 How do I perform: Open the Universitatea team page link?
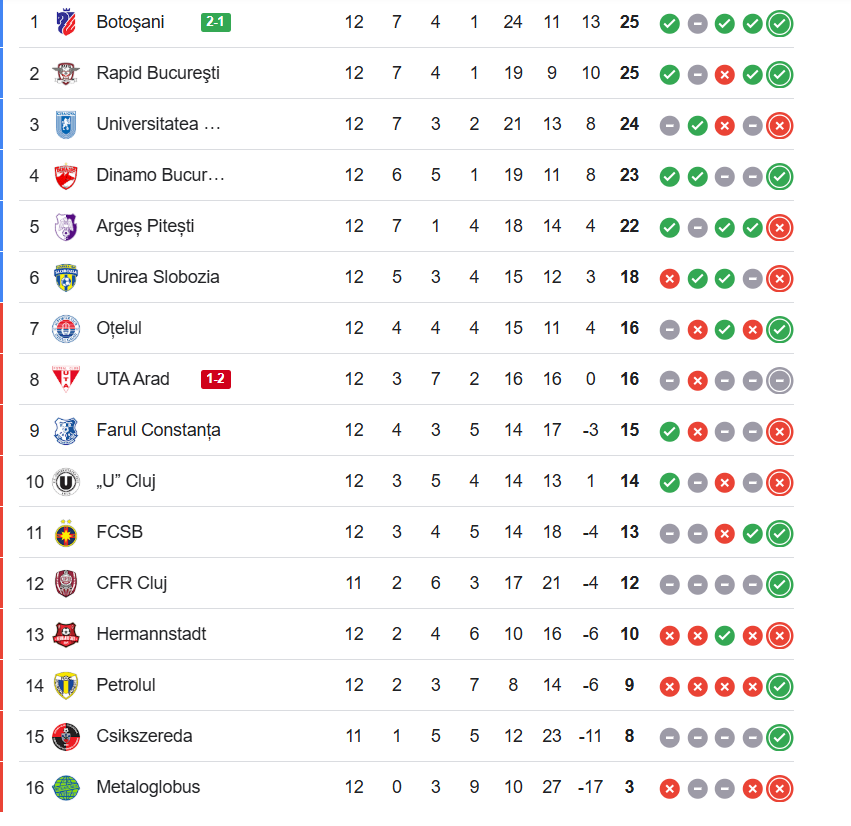pyautogui.click(x=158, y=124)
